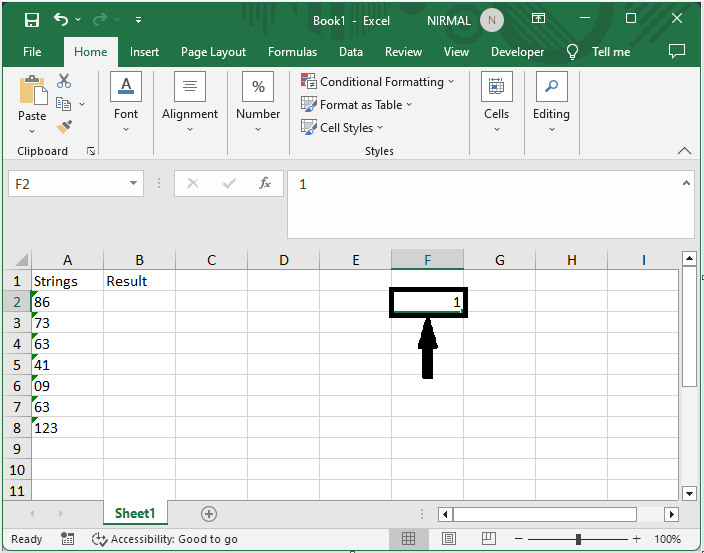Click the Paste clipboard icon
Screen dimensions: 704x553
click(x=32, y=90)
